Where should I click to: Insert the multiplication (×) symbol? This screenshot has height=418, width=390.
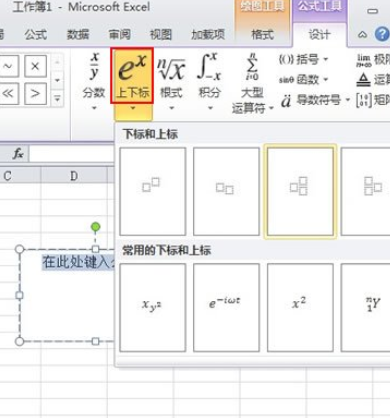(x=35, y=66)
